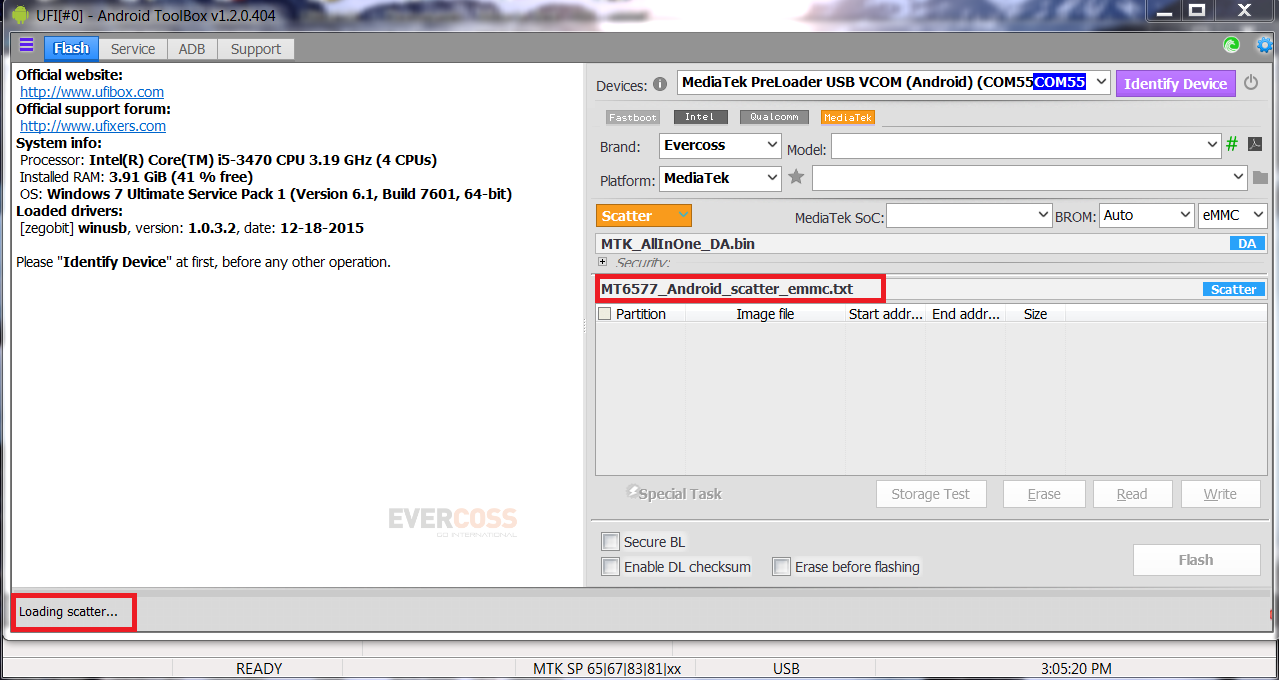Click the USB status bar entry
1279x680 pixels.
[786, 669]
